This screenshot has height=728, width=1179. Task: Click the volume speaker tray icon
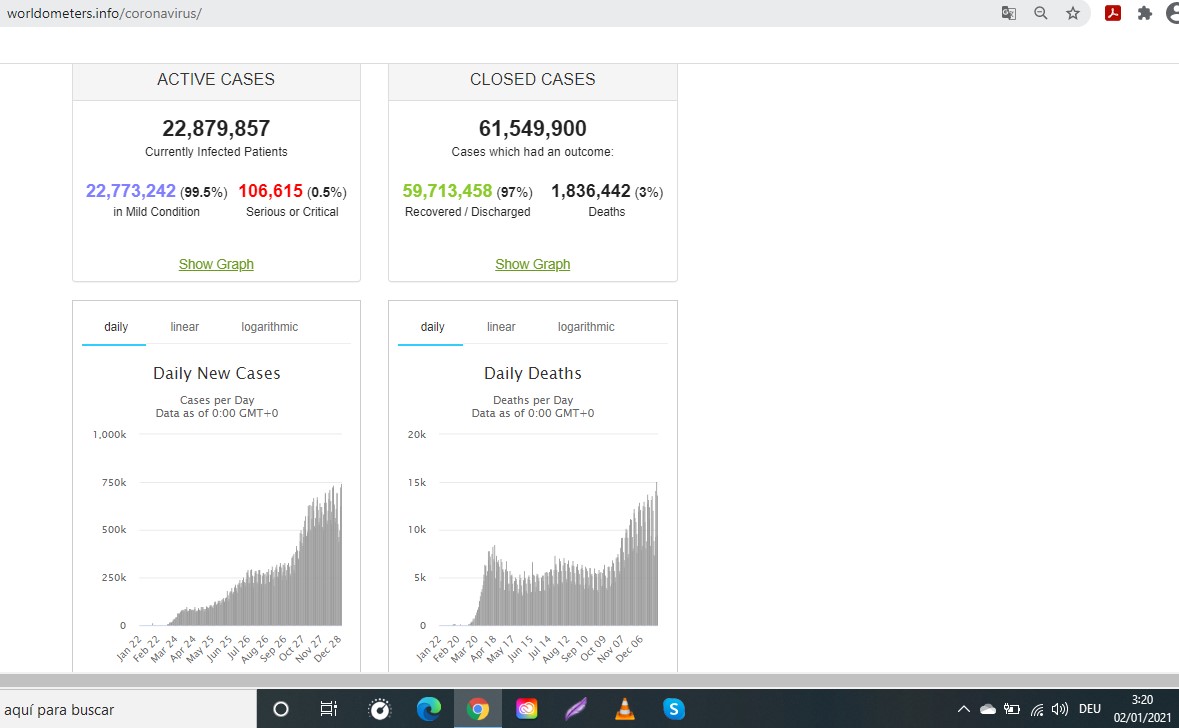tap(1060, 709)
